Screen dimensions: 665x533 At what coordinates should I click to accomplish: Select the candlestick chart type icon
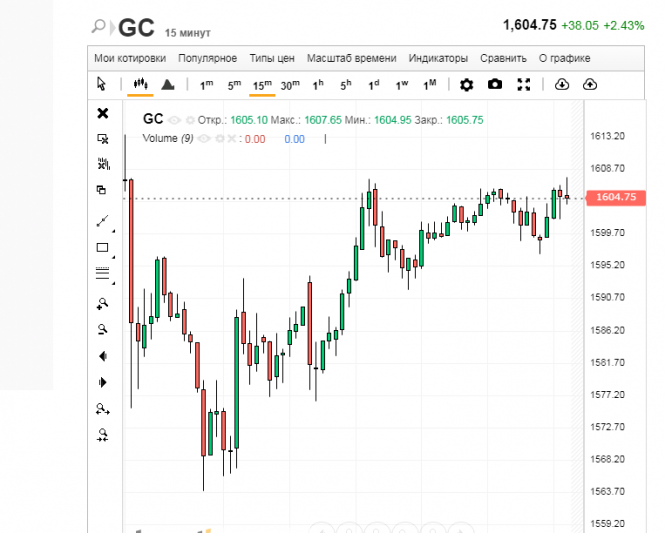140,85
